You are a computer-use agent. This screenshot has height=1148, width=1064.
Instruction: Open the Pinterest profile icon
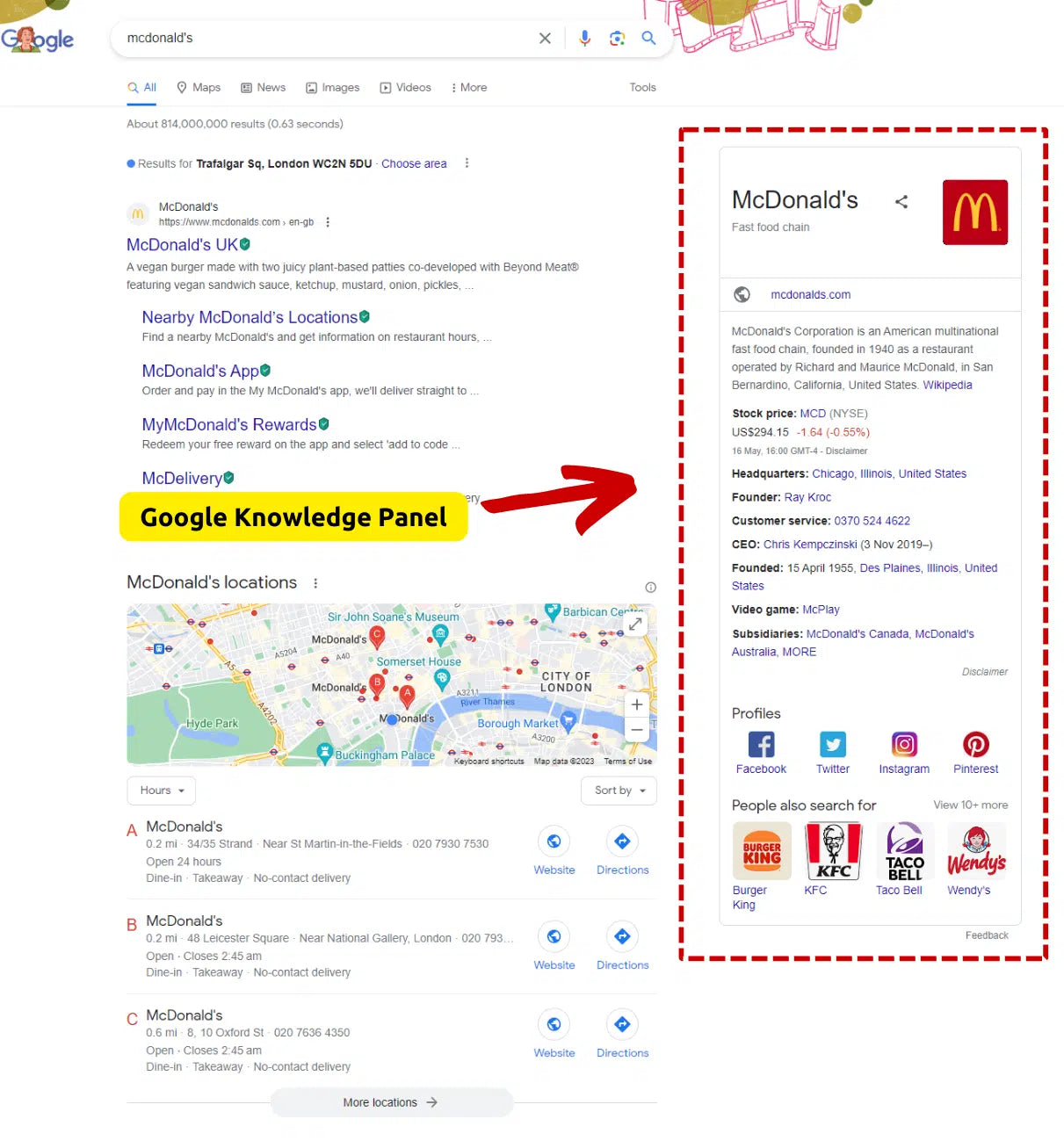coord(975,744)
